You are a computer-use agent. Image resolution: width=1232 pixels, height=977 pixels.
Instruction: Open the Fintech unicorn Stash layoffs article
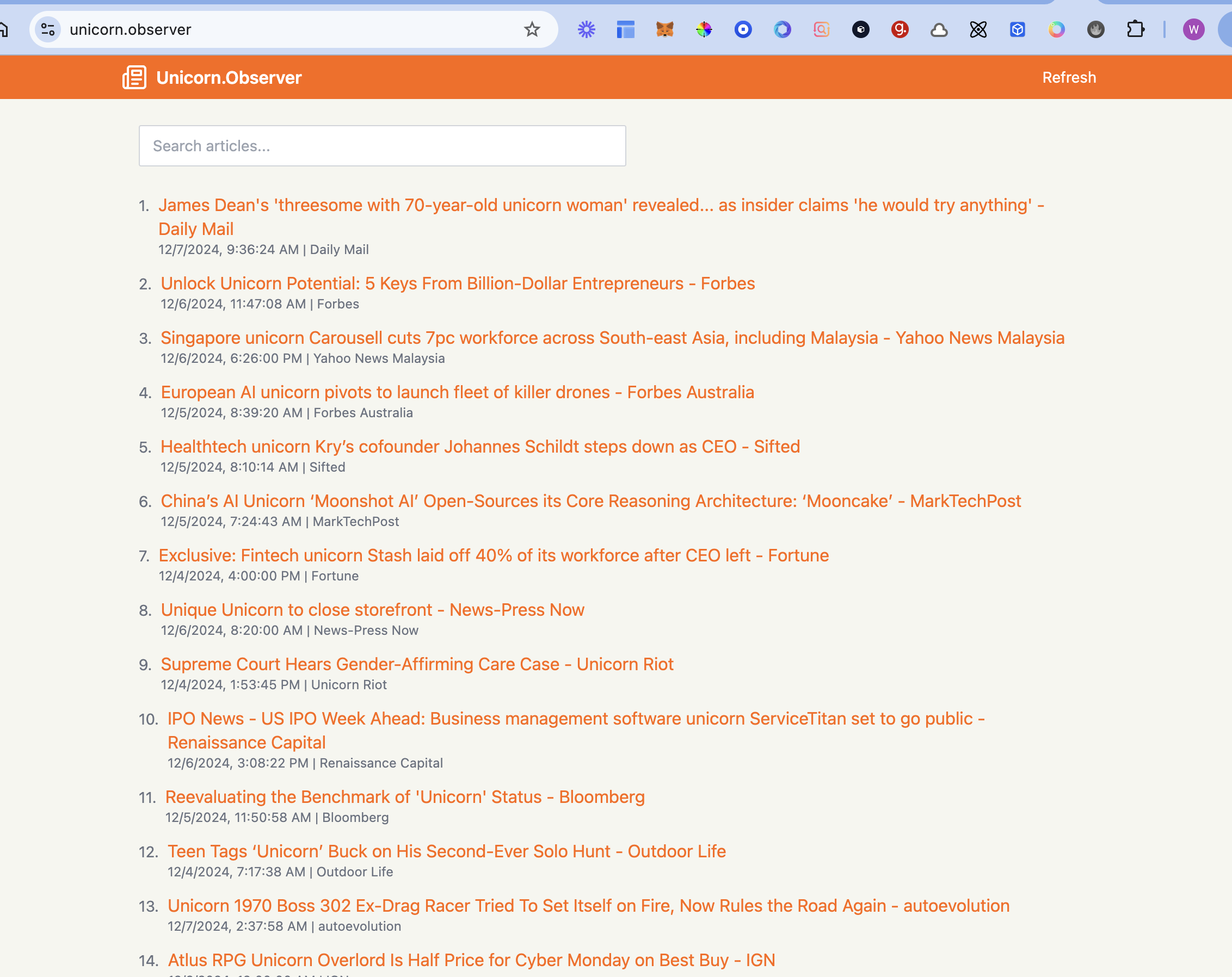click(493, 555)
